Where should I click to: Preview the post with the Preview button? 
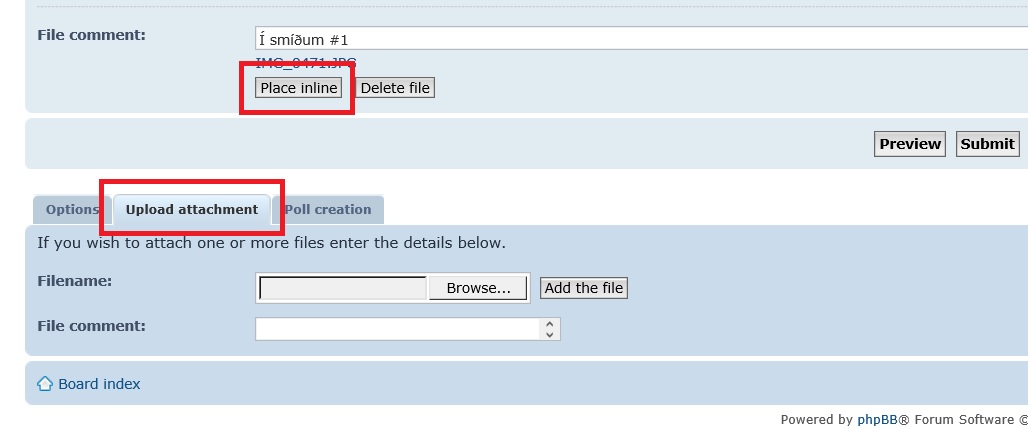coord(910,144)
